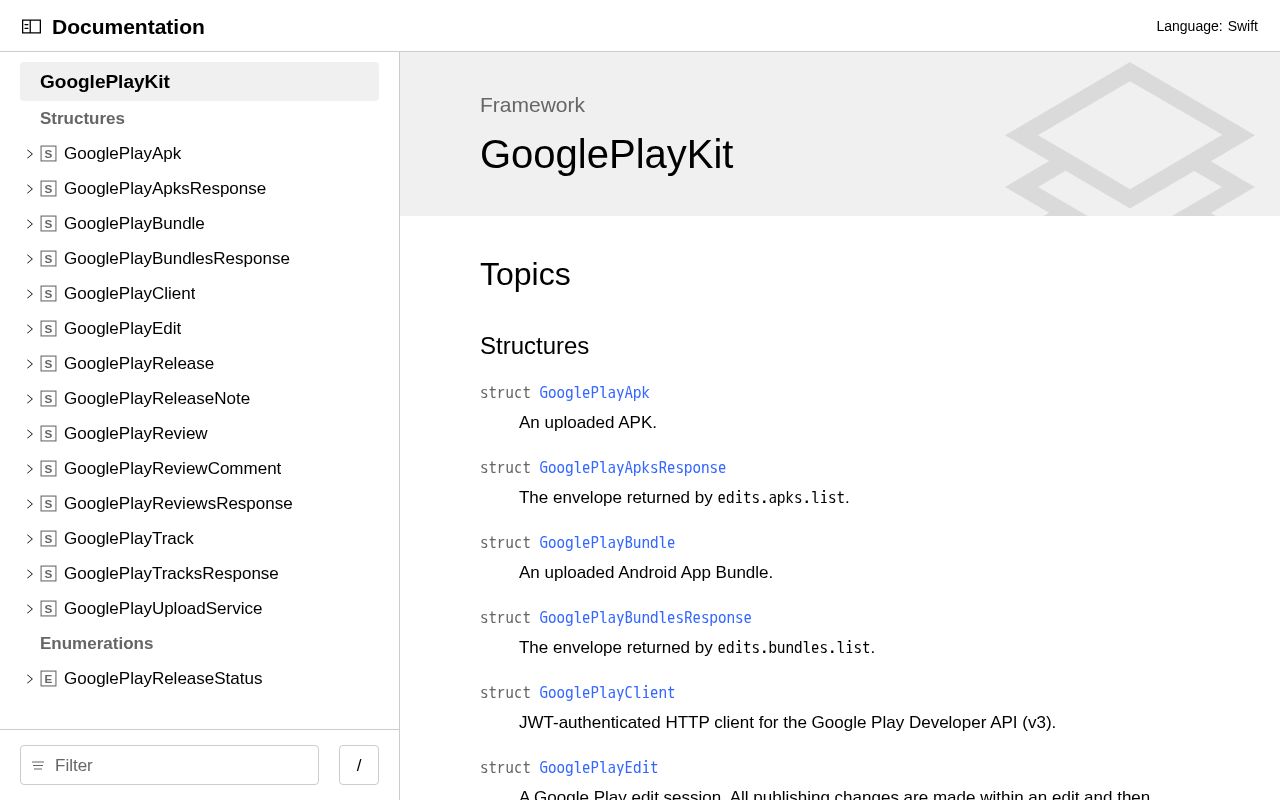The image size is (1280, 800).
Task: Click the struct icon beside GooglePlayApk
Action: [48, 154]
